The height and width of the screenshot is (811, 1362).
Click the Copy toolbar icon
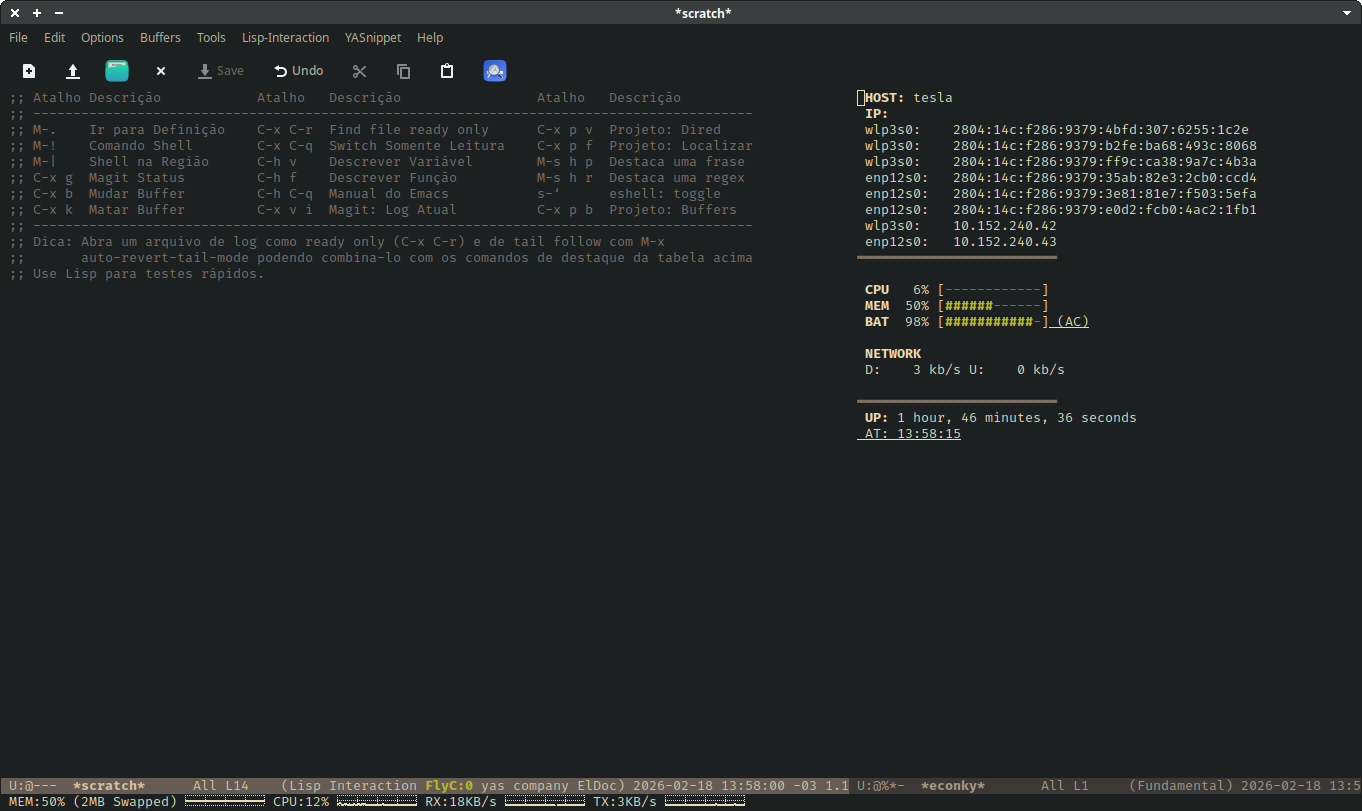(x=404, y=71)
